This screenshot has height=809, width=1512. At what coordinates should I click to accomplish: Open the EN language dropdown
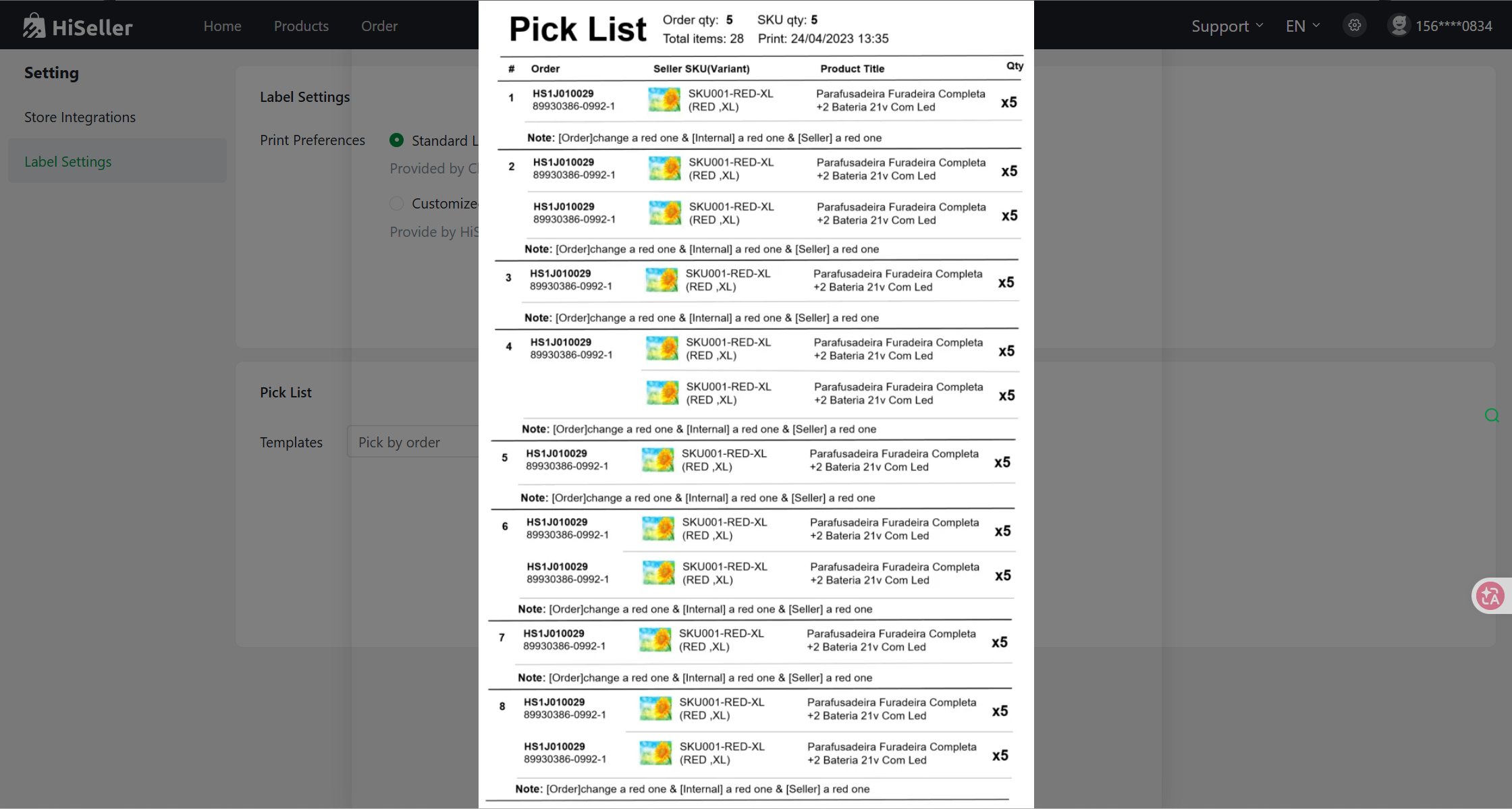pos(1302,26)
